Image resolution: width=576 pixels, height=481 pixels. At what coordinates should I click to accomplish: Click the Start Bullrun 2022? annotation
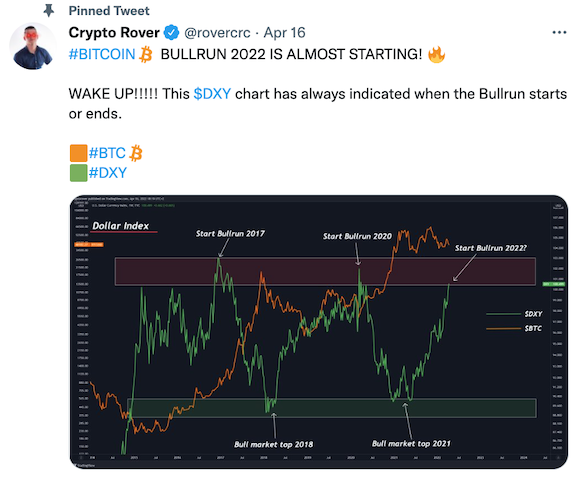pos(491,248)
